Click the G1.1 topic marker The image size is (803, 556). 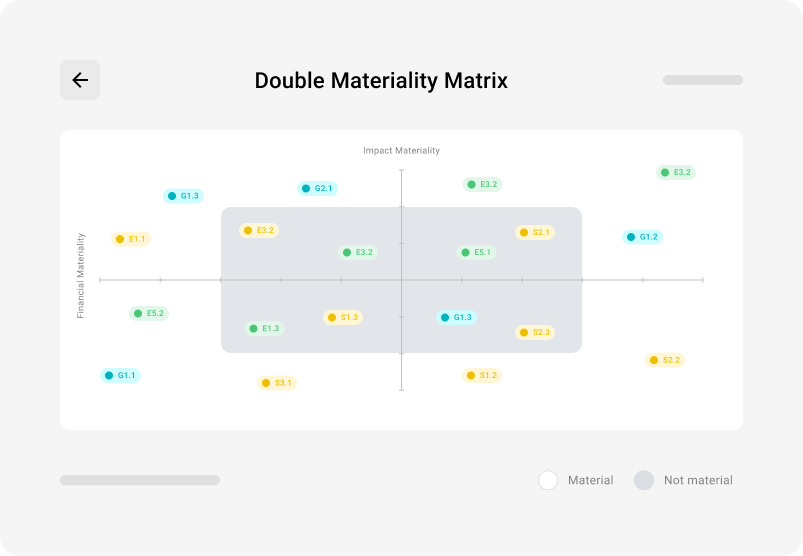[x=120, y=375]
